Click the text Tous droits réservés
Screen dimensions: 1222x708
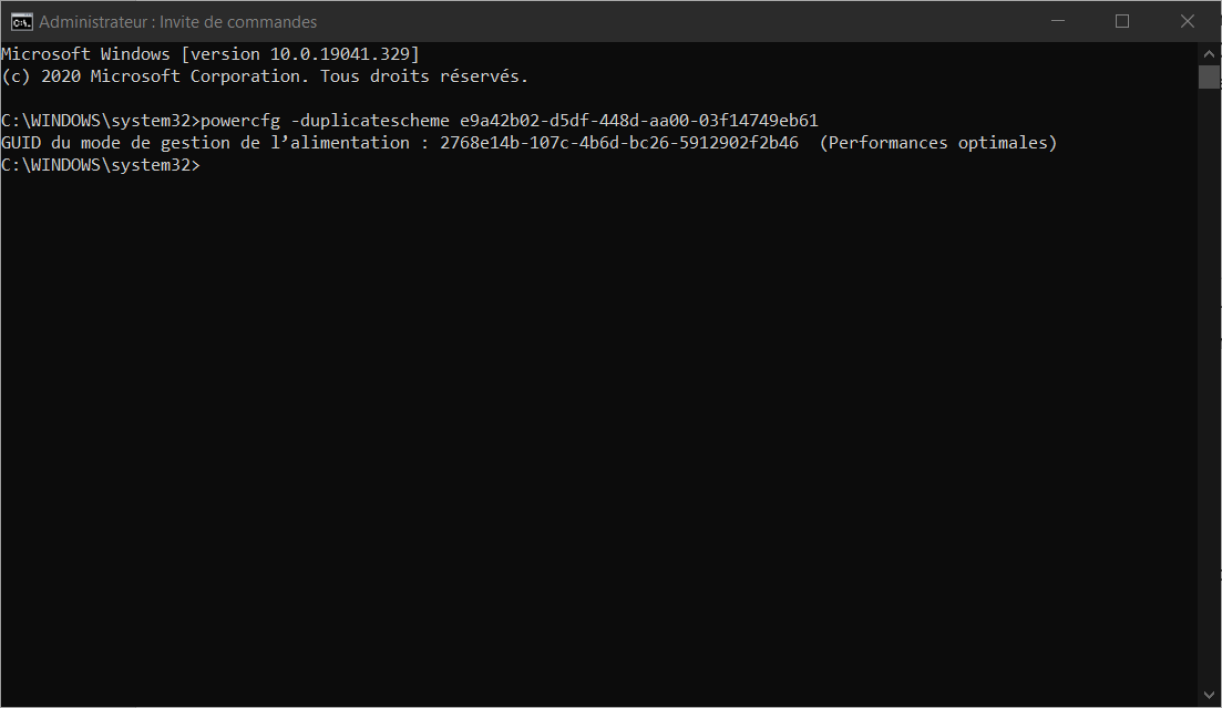point(423,76)
